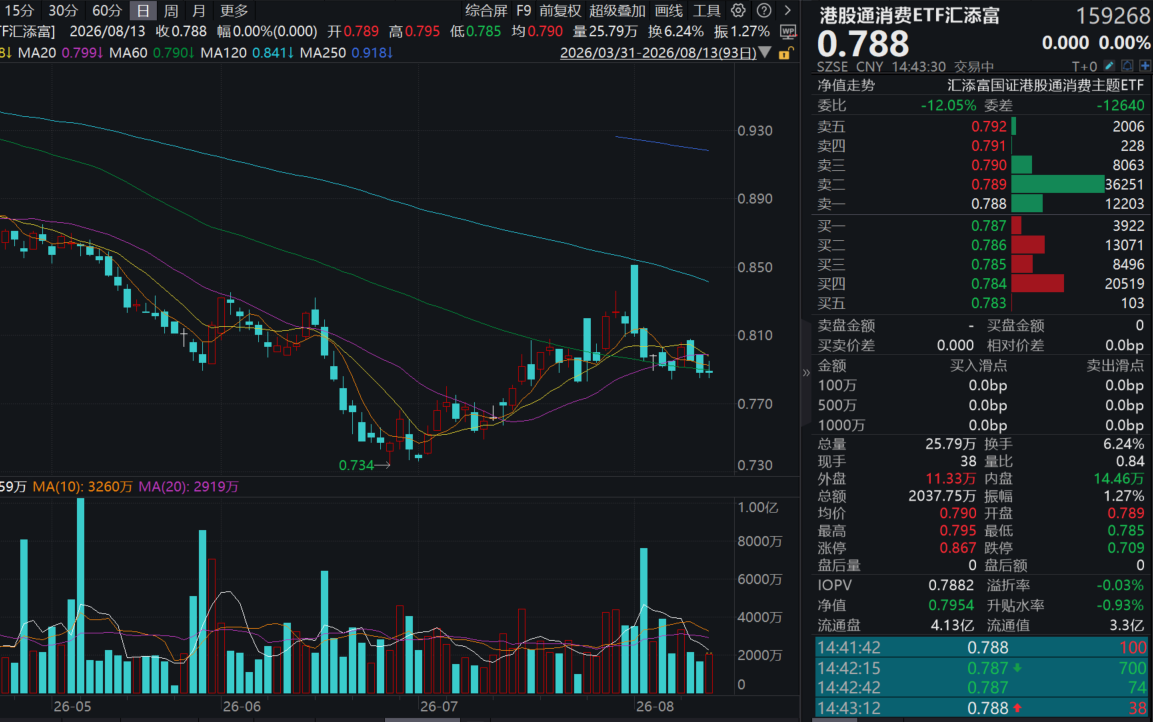Image resolution: width=1153 pixels, height=722 pixels.
Task: Click the 升贴水率 value -0.93%
Action: coord(1120,605)
